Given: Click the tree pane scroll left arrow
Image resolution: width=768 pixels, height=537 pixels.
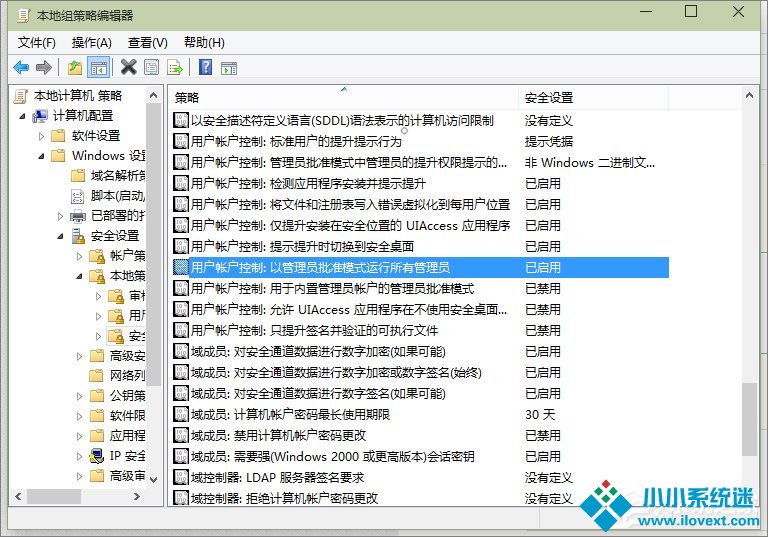Looking at the screenshot, I should 18,496.
